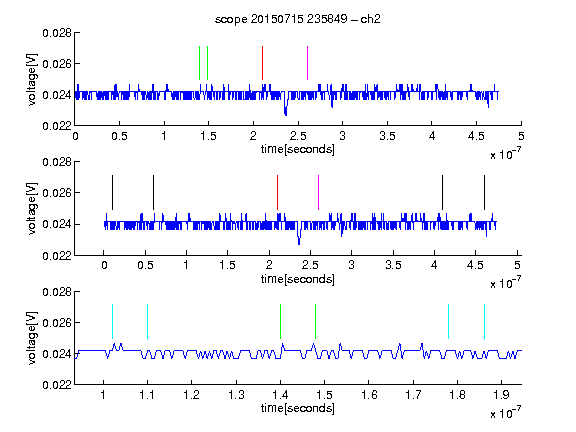Select the green marker at 1.4 in bottom plot
This screenshot has width=576, height=432.
pyautogui.click(x=281, y=321)
